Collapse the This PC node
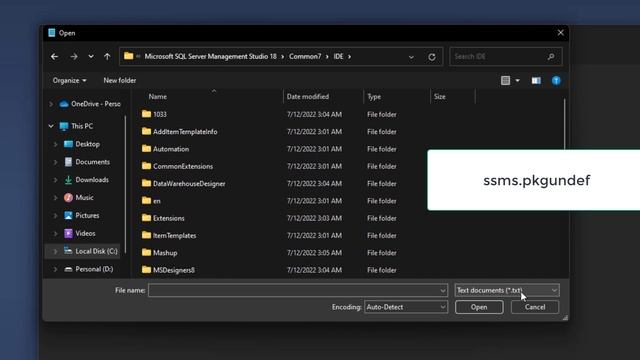 51,126
